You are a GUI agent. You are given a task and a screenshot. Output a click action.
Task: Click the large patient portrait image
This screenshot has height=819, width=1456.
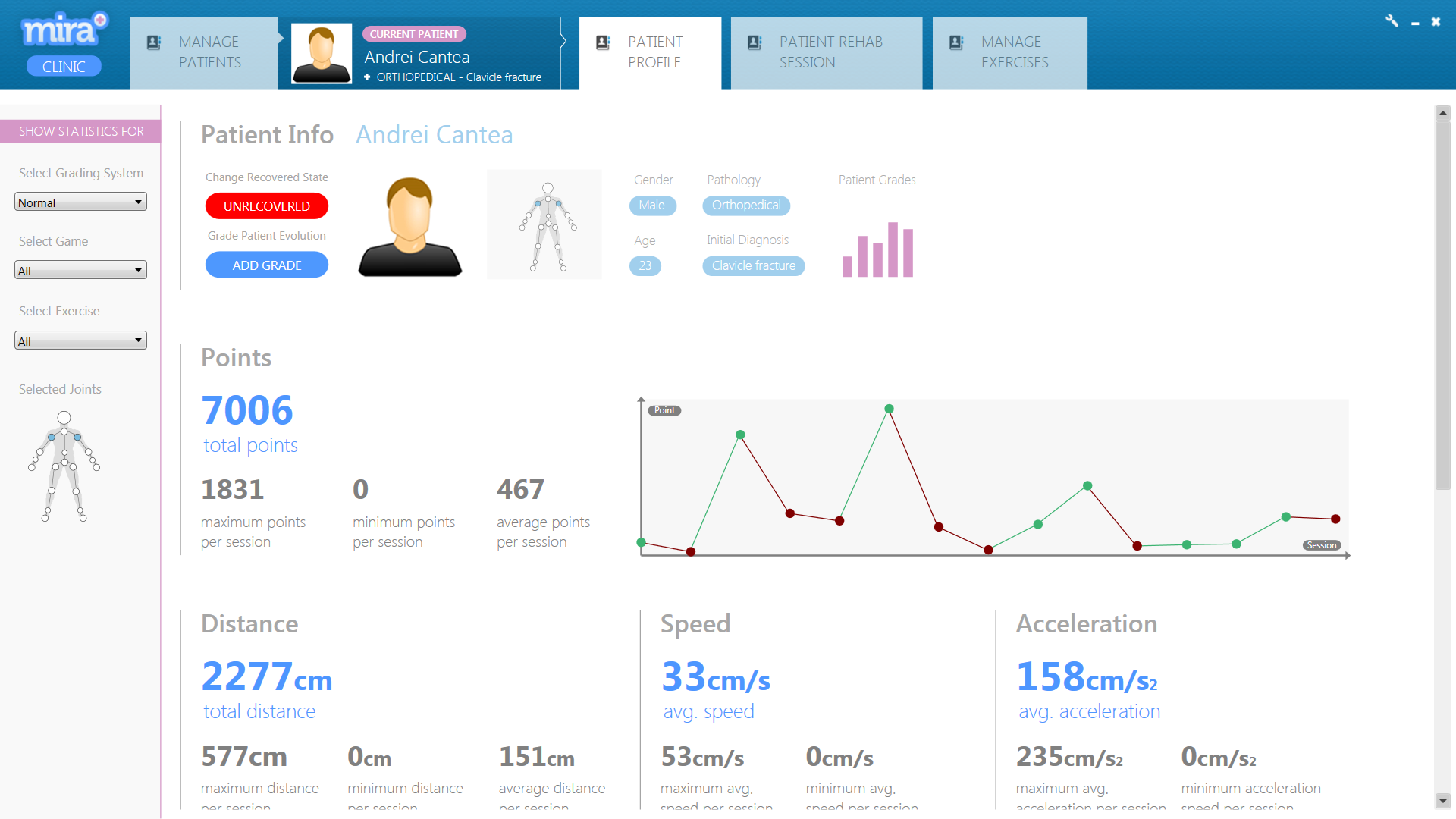(410, 226)
